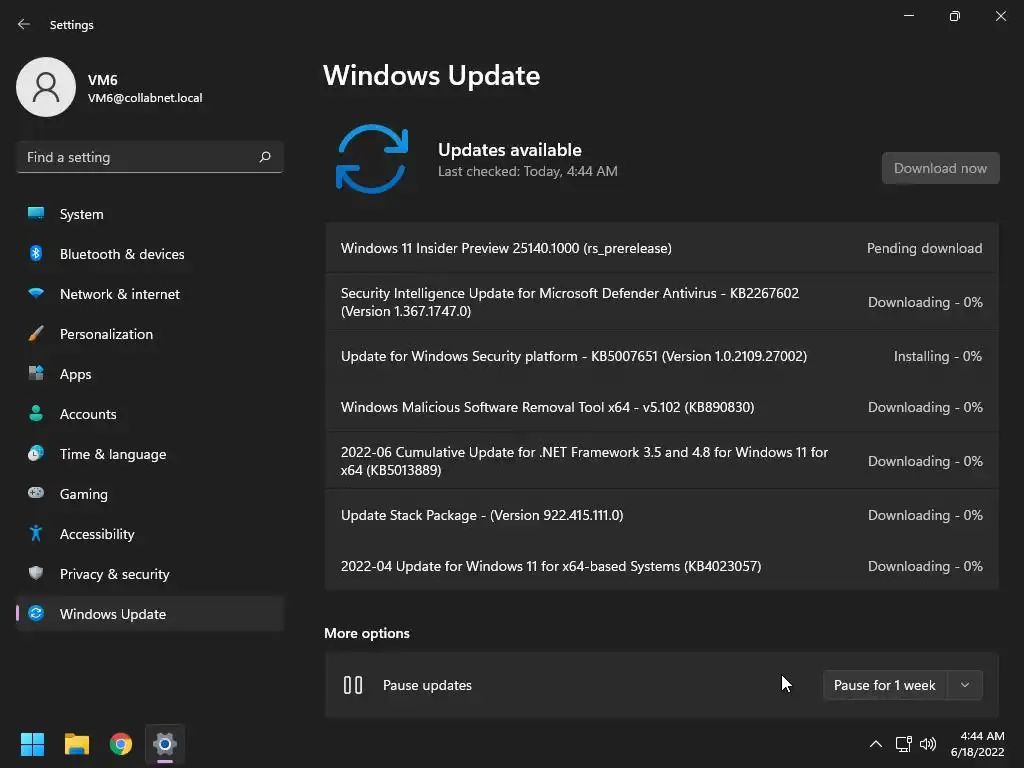Open Accessibility settings

coord(150,534)
